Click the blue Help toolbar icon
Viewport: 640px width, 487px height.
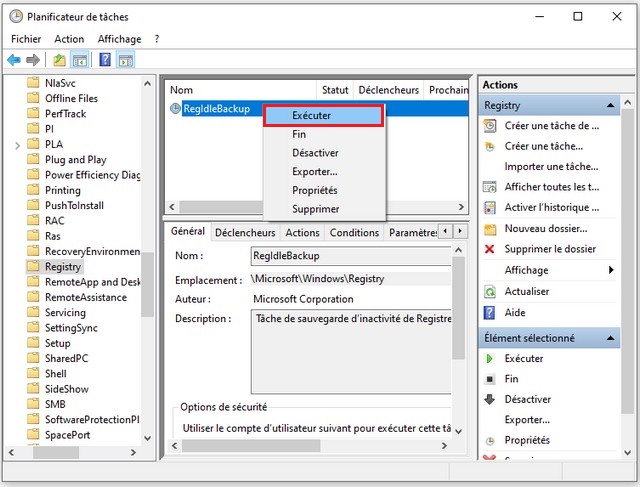click(x=105, y=60)
